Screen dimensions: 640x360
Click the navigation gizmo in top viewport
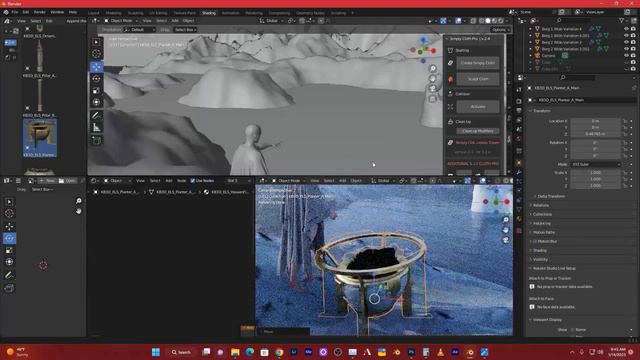[x=423, y=50]
